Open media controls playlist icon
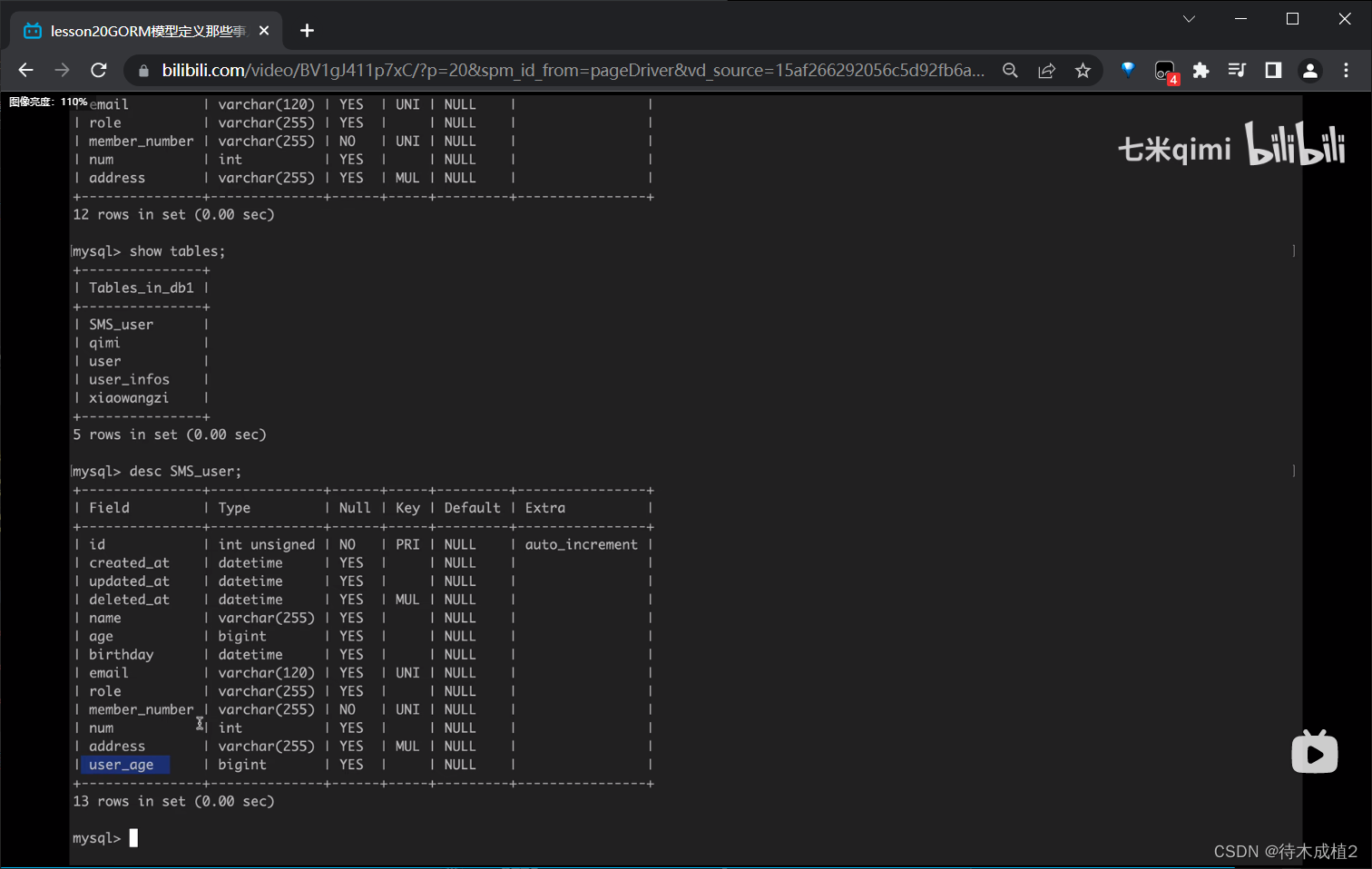The height and width of the screenshot is (869, 1372). point(1237,70)
